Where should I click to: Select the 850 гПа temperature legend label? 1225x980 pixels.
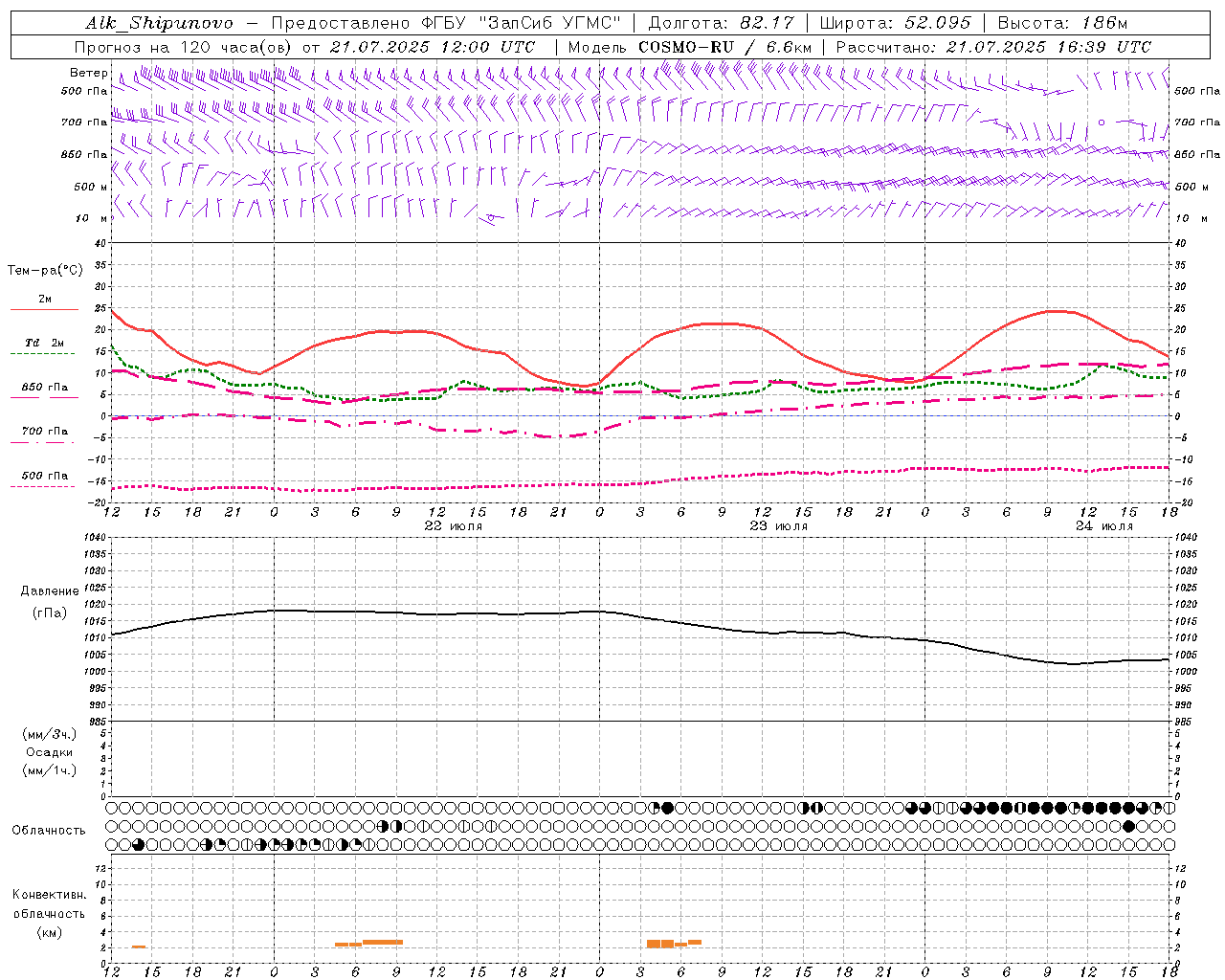[x=44, y=388]
